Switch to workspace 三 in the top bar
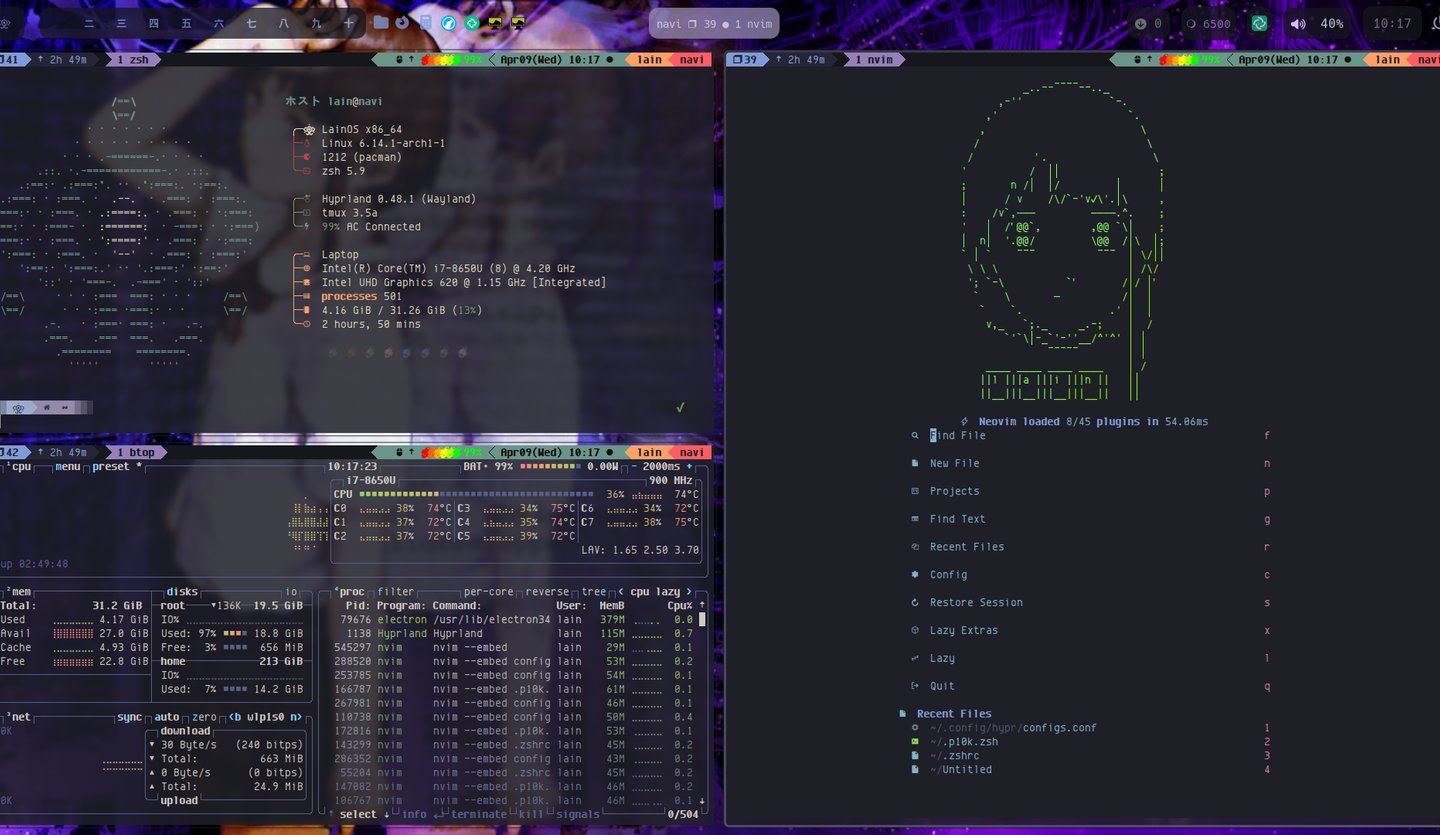The width and height of the screenshot is (1440, 835). 121,22
